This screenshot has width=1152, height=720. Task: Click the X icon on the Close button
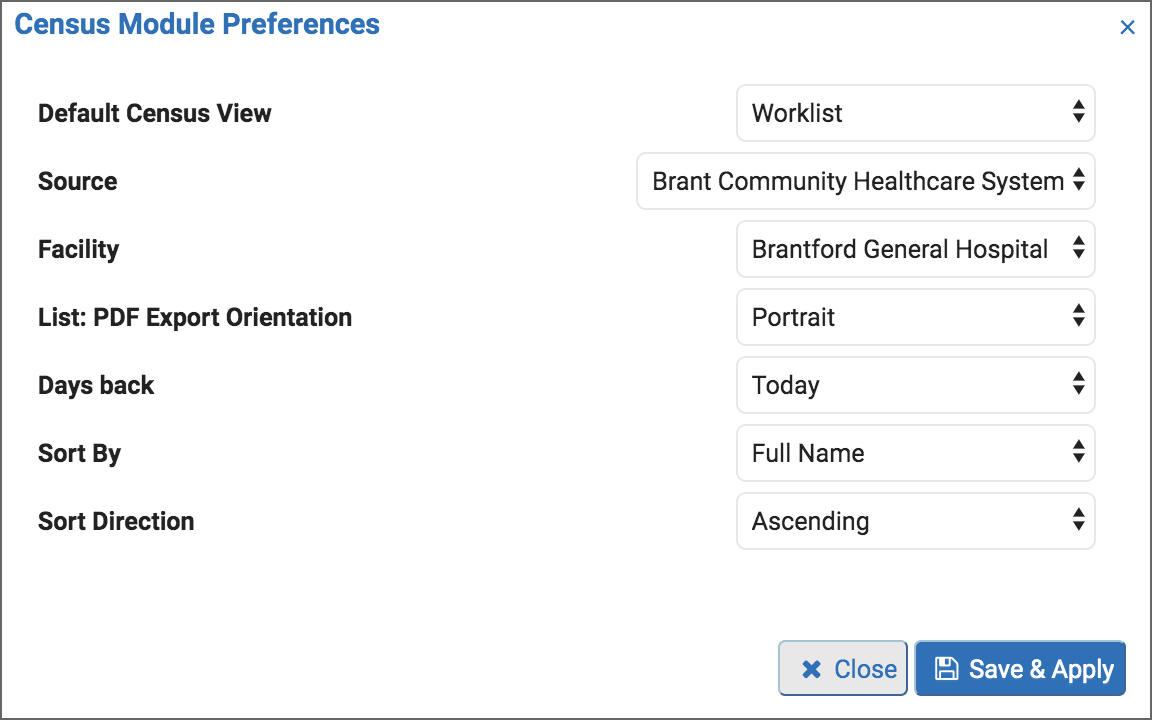(812, 669)
